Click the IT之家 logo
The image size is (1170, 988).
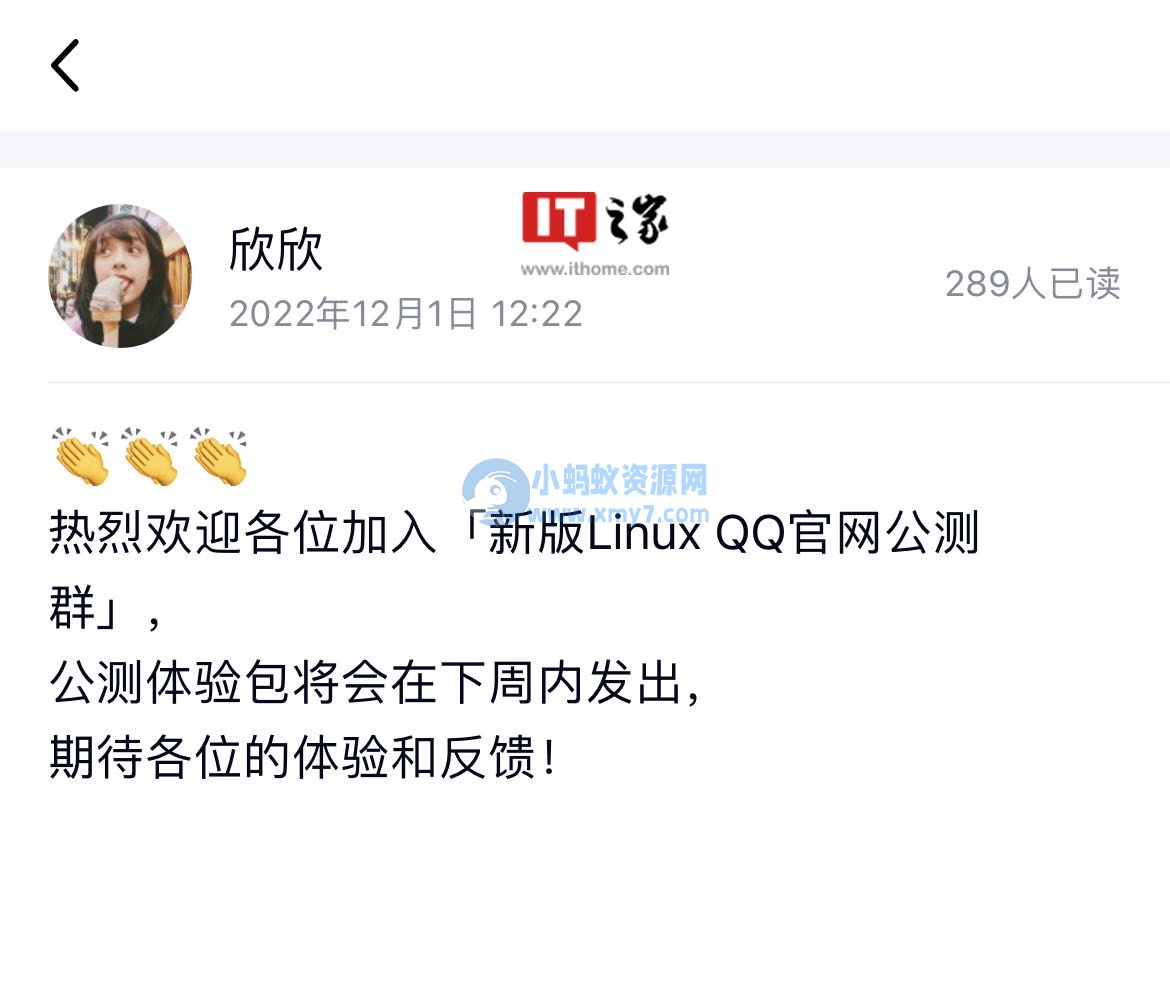click(x=595, y=219)
